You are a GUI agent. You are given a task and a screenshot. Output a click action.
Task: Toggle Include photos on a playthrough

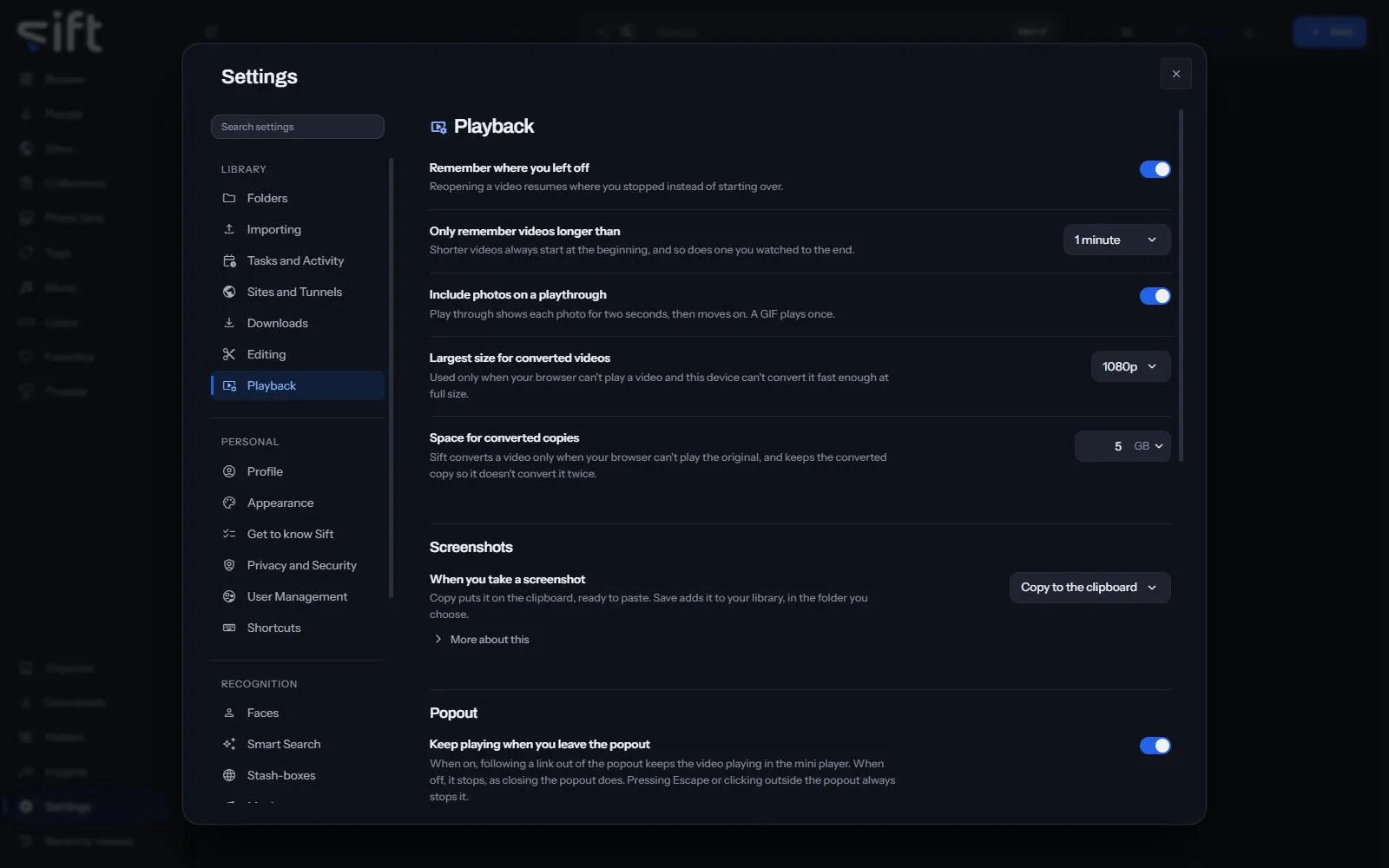tap(1155, 296)
